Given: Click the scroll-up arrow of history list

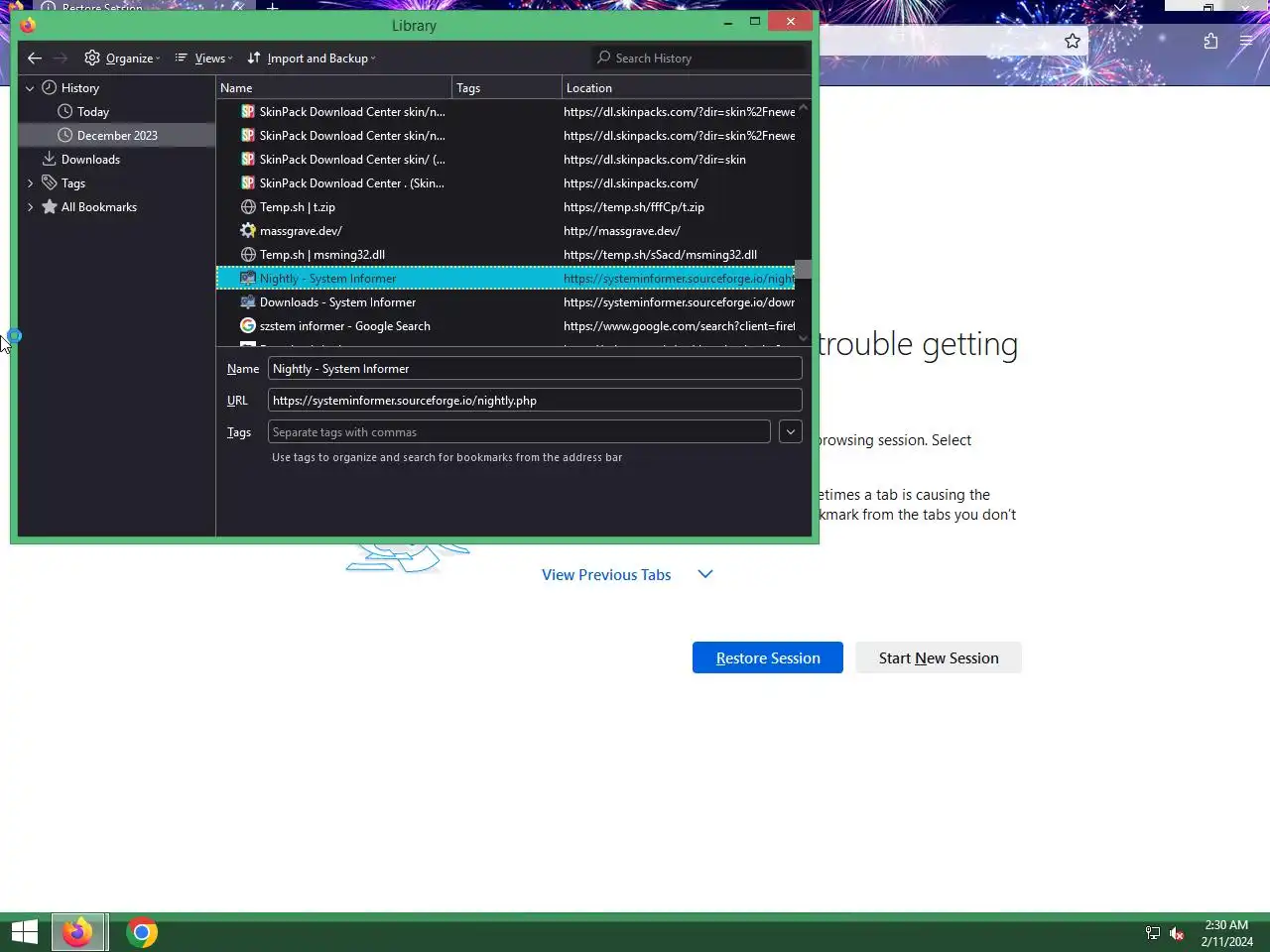Looking at the screenshot, I should pos(804,107).
